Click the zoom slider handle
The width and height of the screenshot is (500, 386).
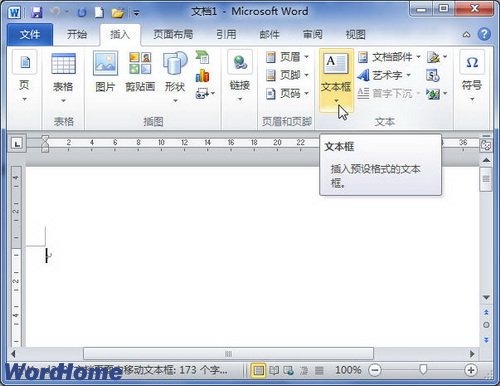[423, 369]
